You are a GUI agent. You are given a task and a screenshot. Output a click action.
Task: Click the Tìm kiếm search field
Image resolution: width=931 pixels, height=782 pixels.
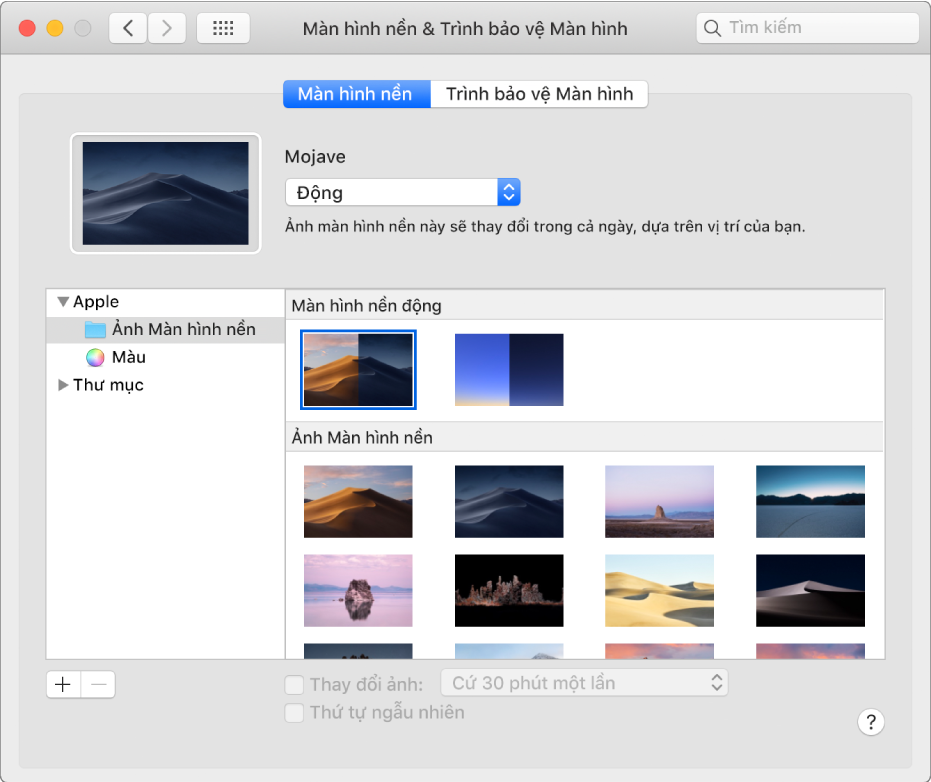tap(808, 28)
